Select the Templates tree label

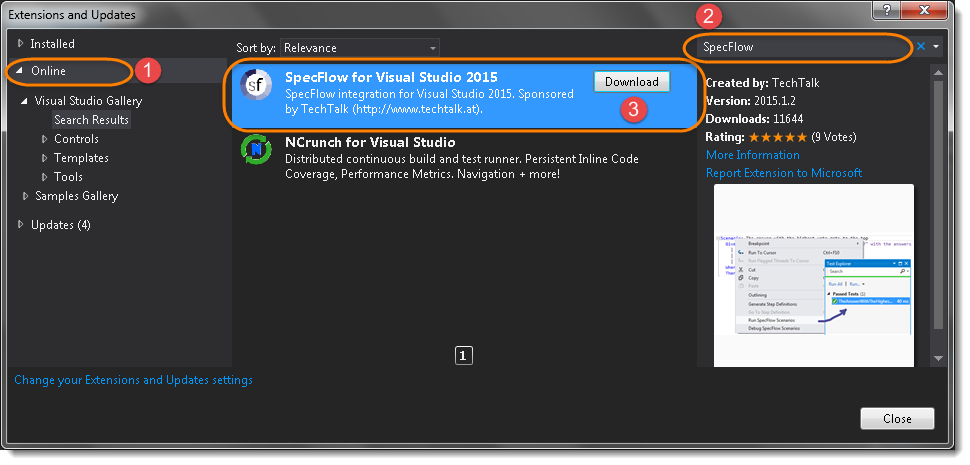pyautogui.click(x=81, y=158)
